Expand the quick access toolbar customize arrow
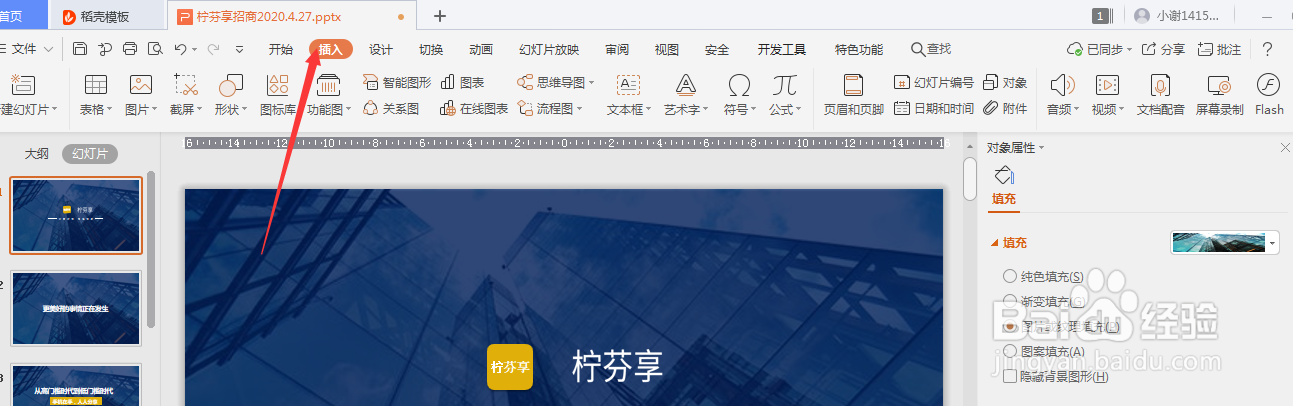 point(239,49)
